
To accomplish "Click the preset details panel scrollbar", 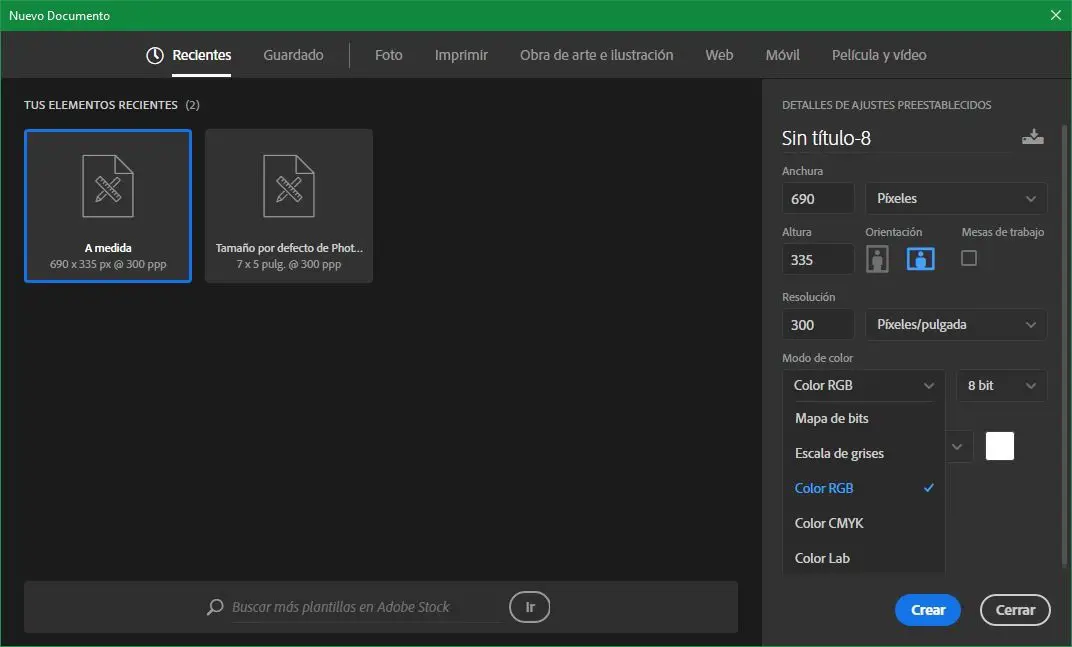I will click(x=1064, y=345).
